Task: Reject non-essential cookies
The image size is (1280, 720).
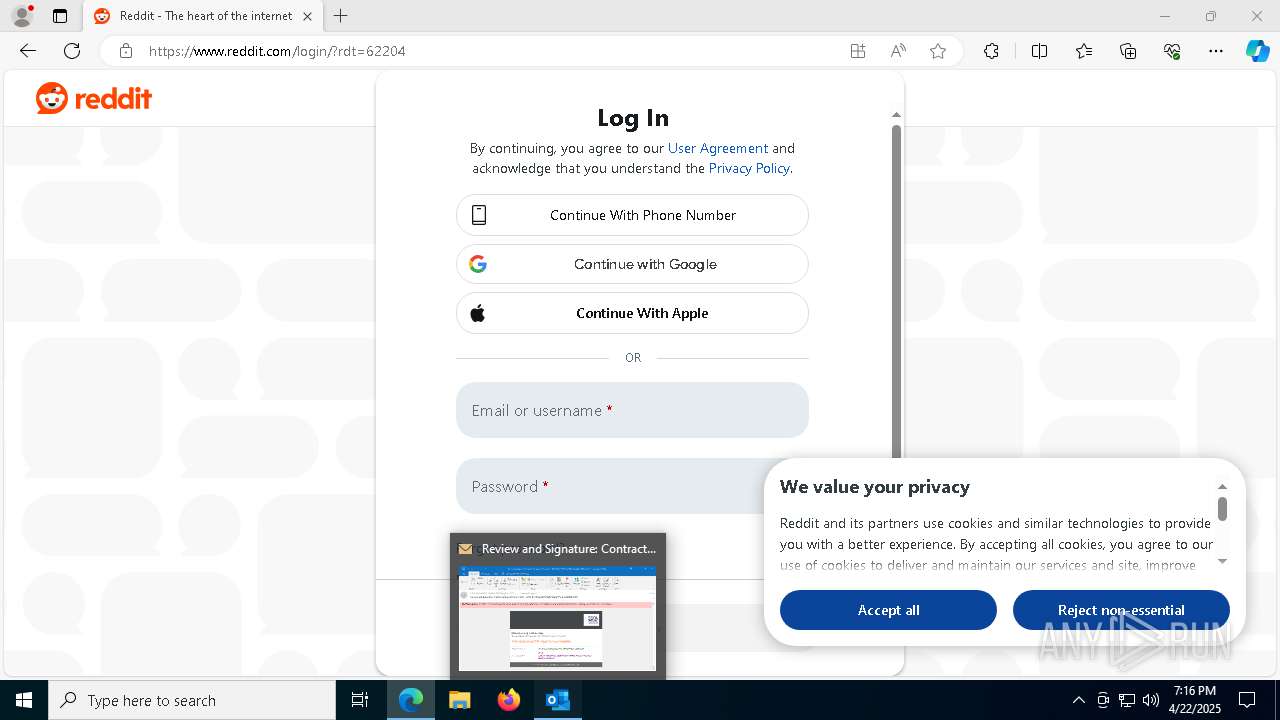Action: tap(1121, 610)
